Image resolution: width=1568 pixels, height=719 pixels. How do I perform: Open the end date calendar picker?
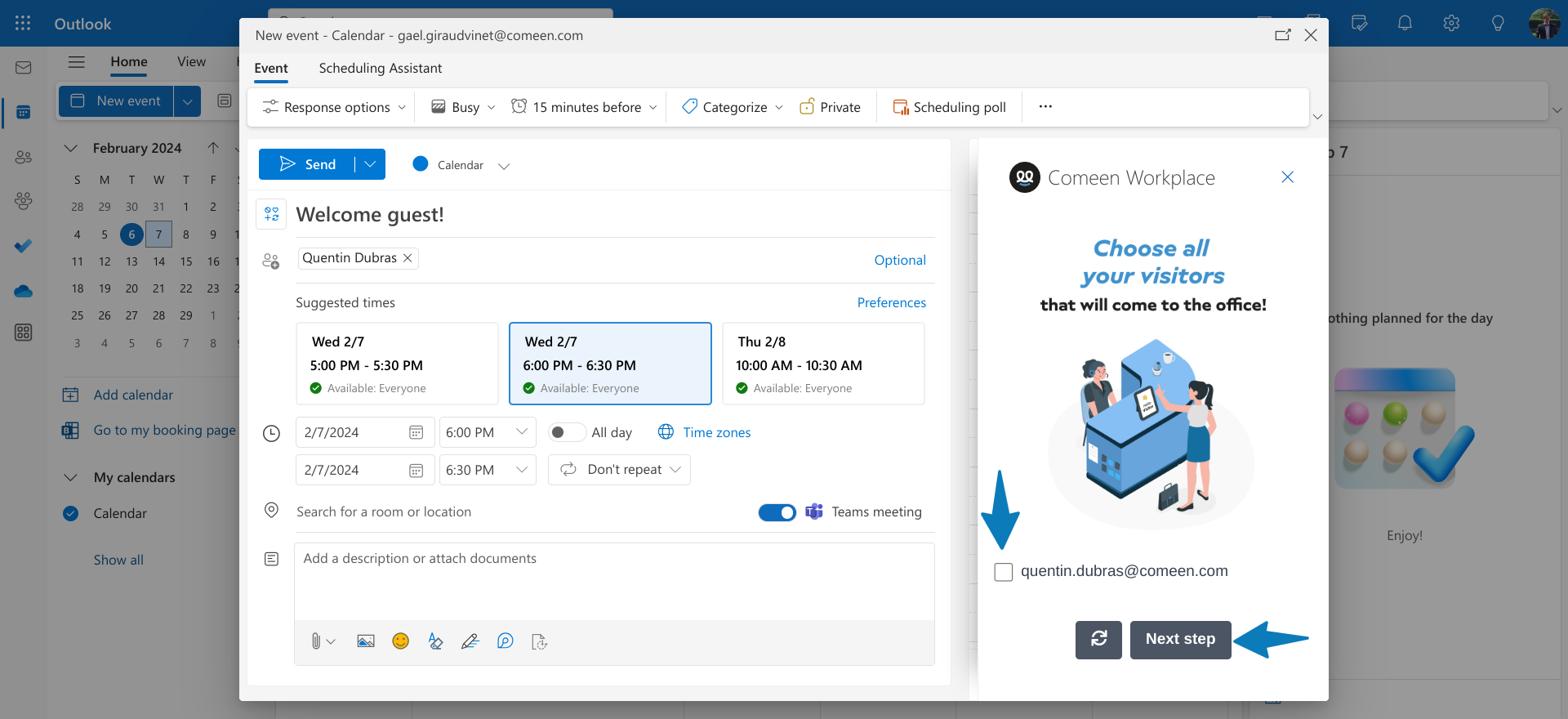[x=416, y=470]
